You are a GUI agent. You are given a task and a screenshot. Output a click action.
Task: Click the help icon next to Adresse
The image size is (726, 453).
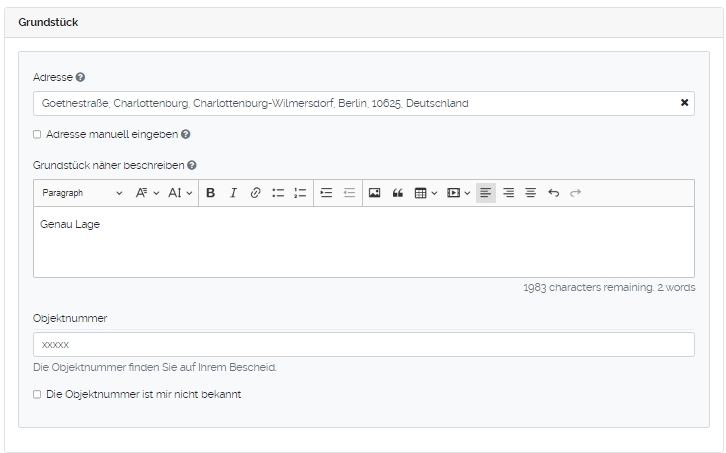pyautogui.click(x=80, y=77)
